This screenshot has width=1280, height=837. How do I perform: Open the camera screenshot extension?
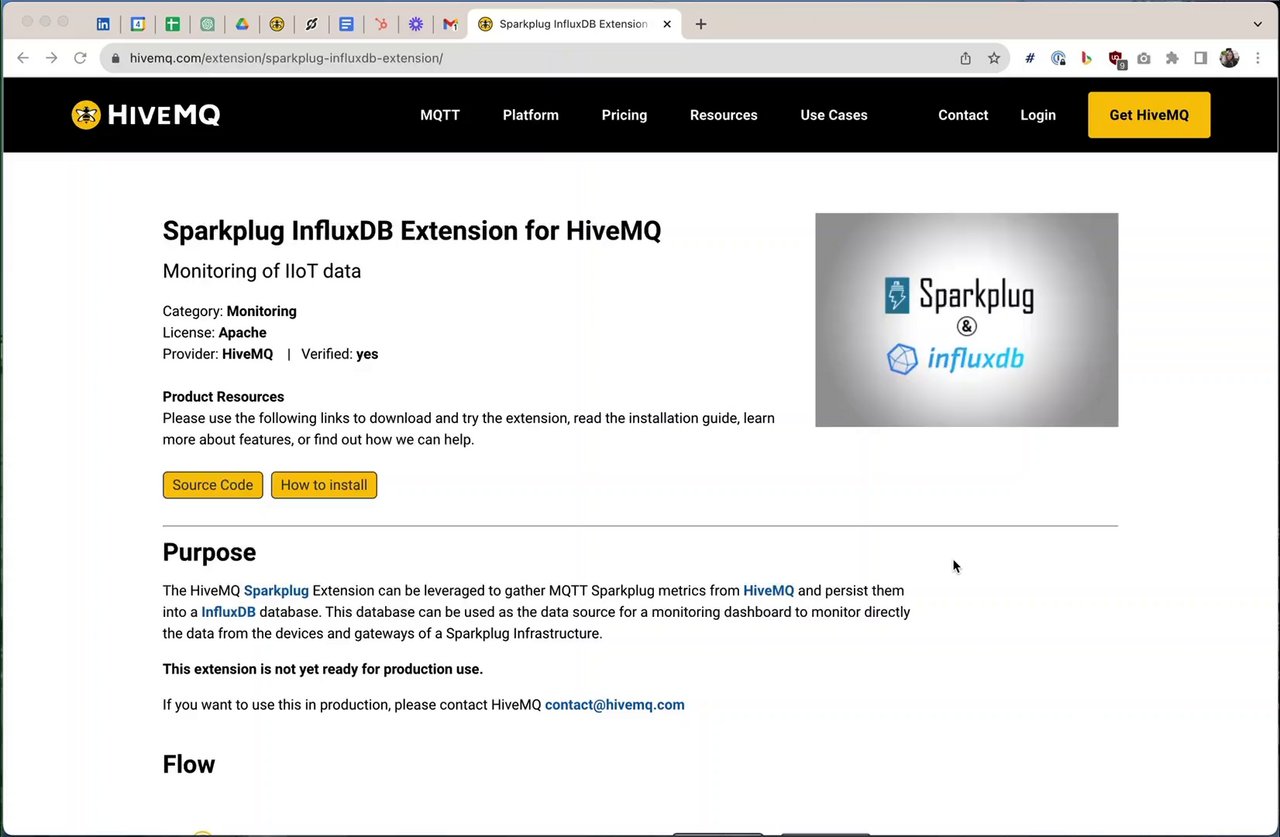[x=1144, y=58]
